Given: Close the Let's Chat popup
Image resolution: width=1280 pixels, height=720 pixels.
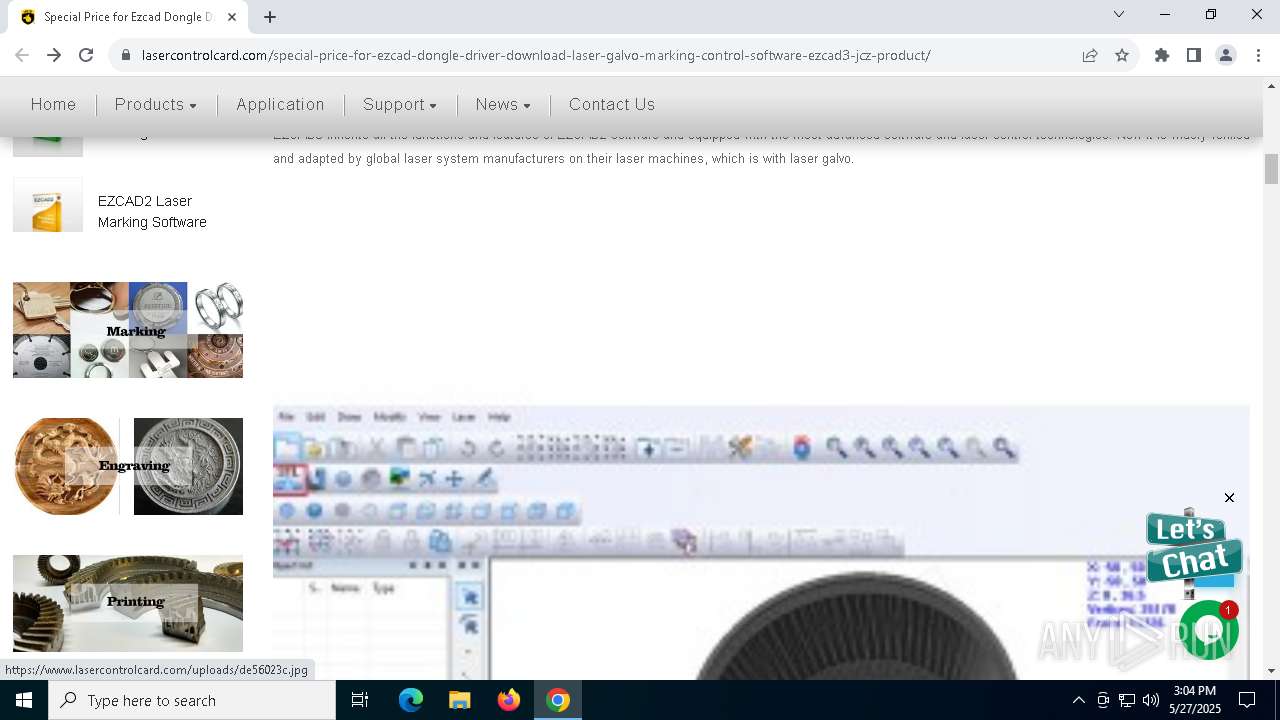Looking at the screenshot, I should point(1229,498).
